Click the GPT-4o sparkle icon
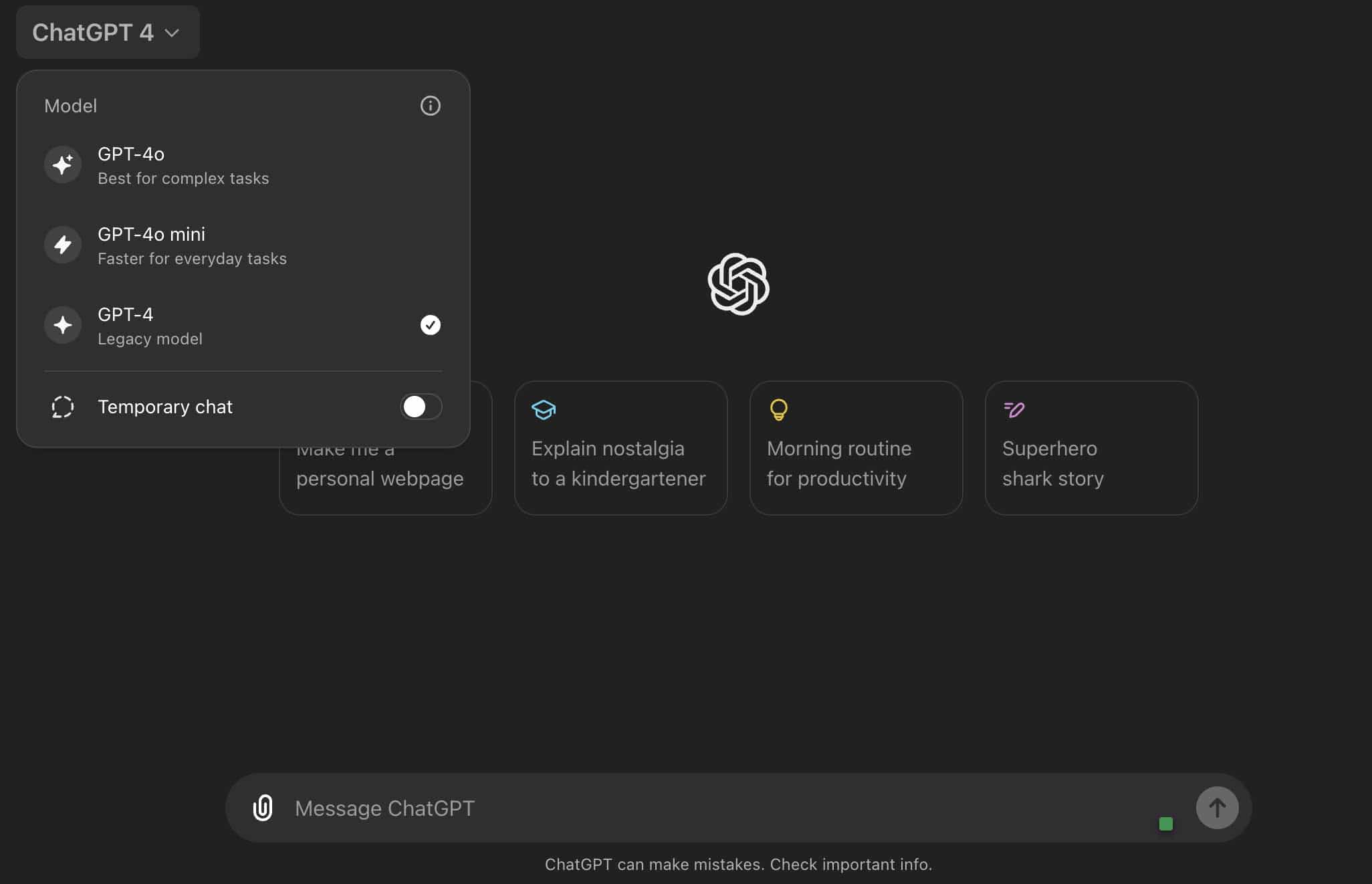1372x884 pixels. click(x=63, y=164)
